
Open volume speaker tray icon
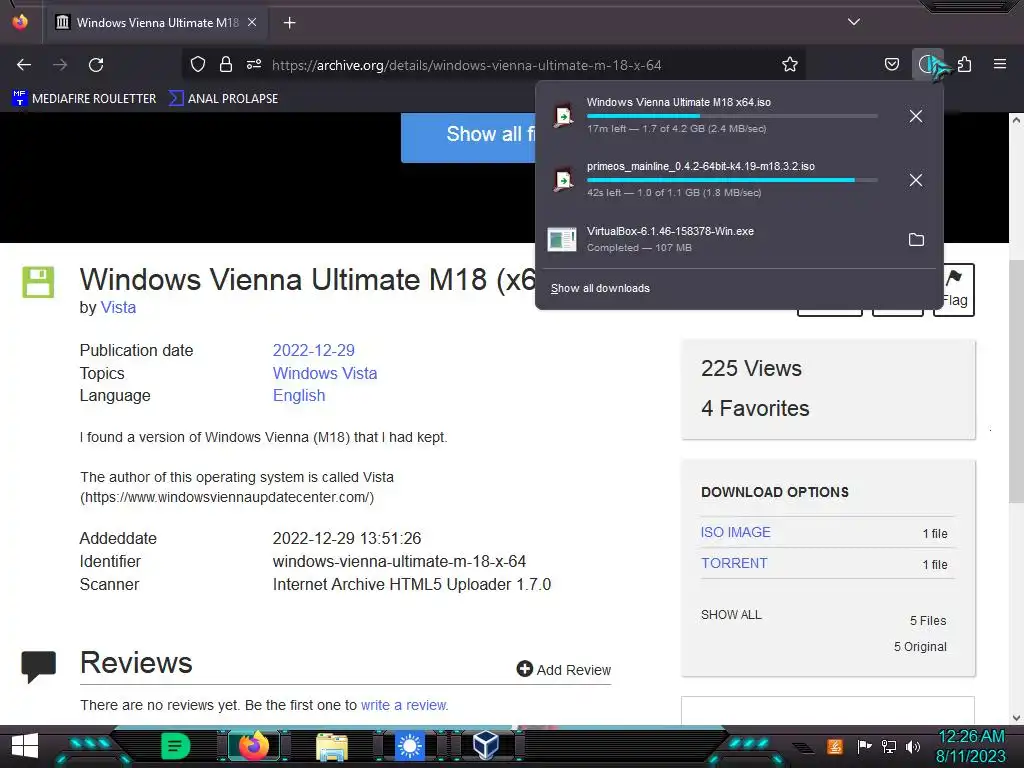913,746
